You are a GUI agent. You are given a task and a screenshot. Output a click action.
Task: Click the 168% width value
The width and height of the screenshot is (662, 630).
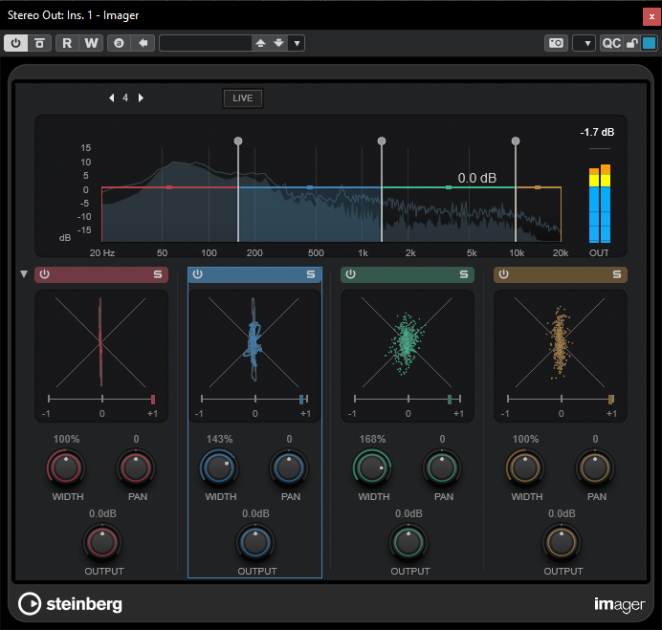pos(372,439)
